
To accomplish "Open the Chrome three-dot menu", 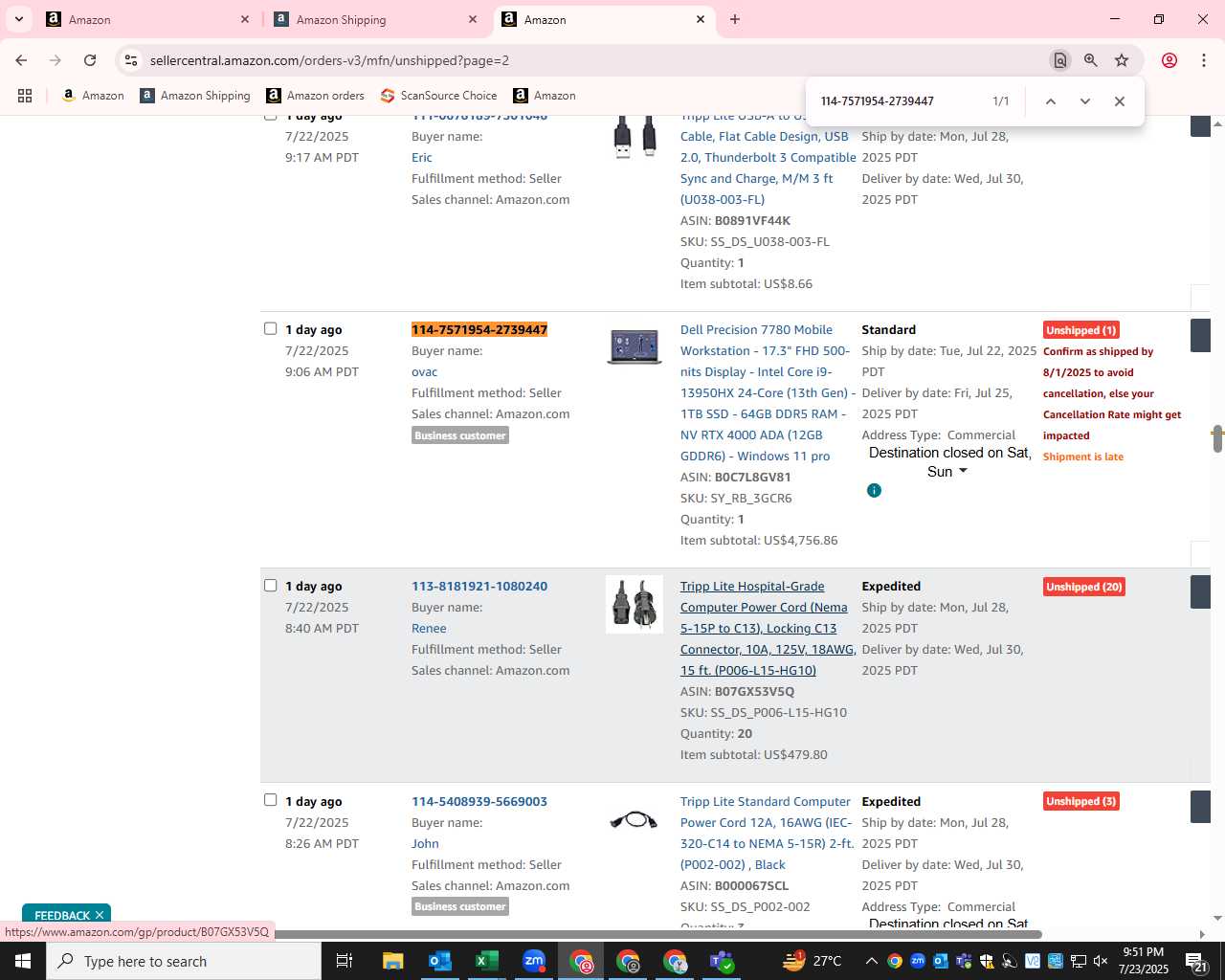I will click(x=1203, y=60).
